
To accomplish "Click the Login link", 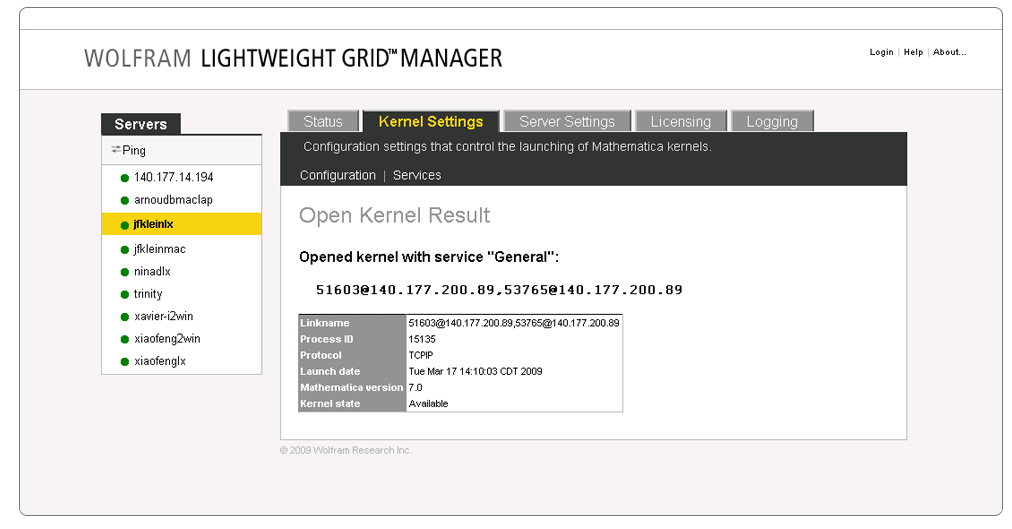I will pos(881,52).
